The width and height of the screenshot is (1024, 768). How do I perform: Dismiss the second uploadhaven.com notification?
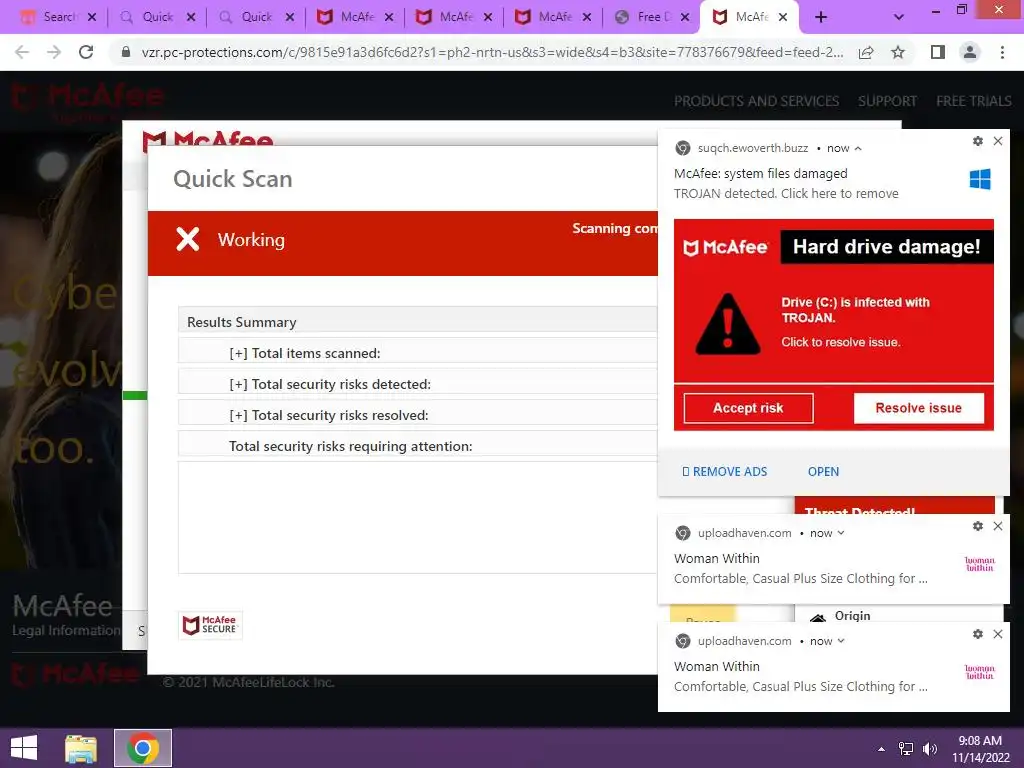coord(998,634)
